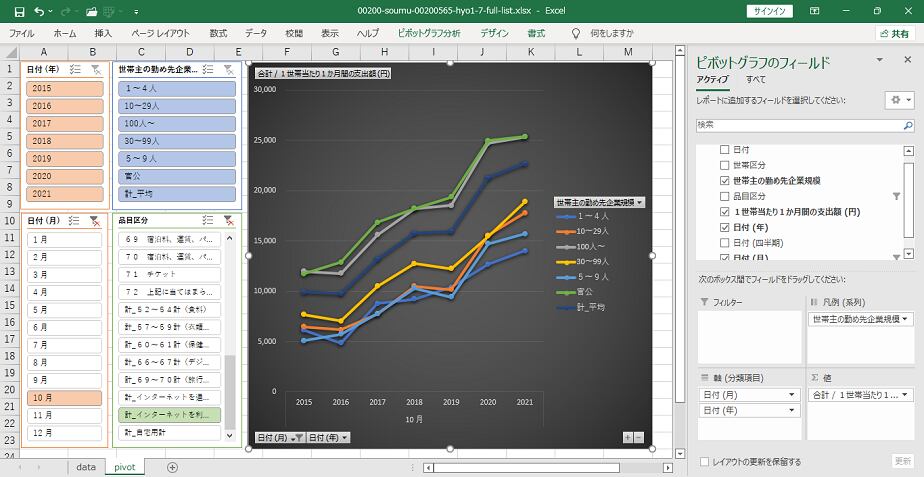The height and width of the screenshot is (477, 924).
Task: Uncheck the 1世帯当たり1か月間の支出額 field
Action: 725,212
